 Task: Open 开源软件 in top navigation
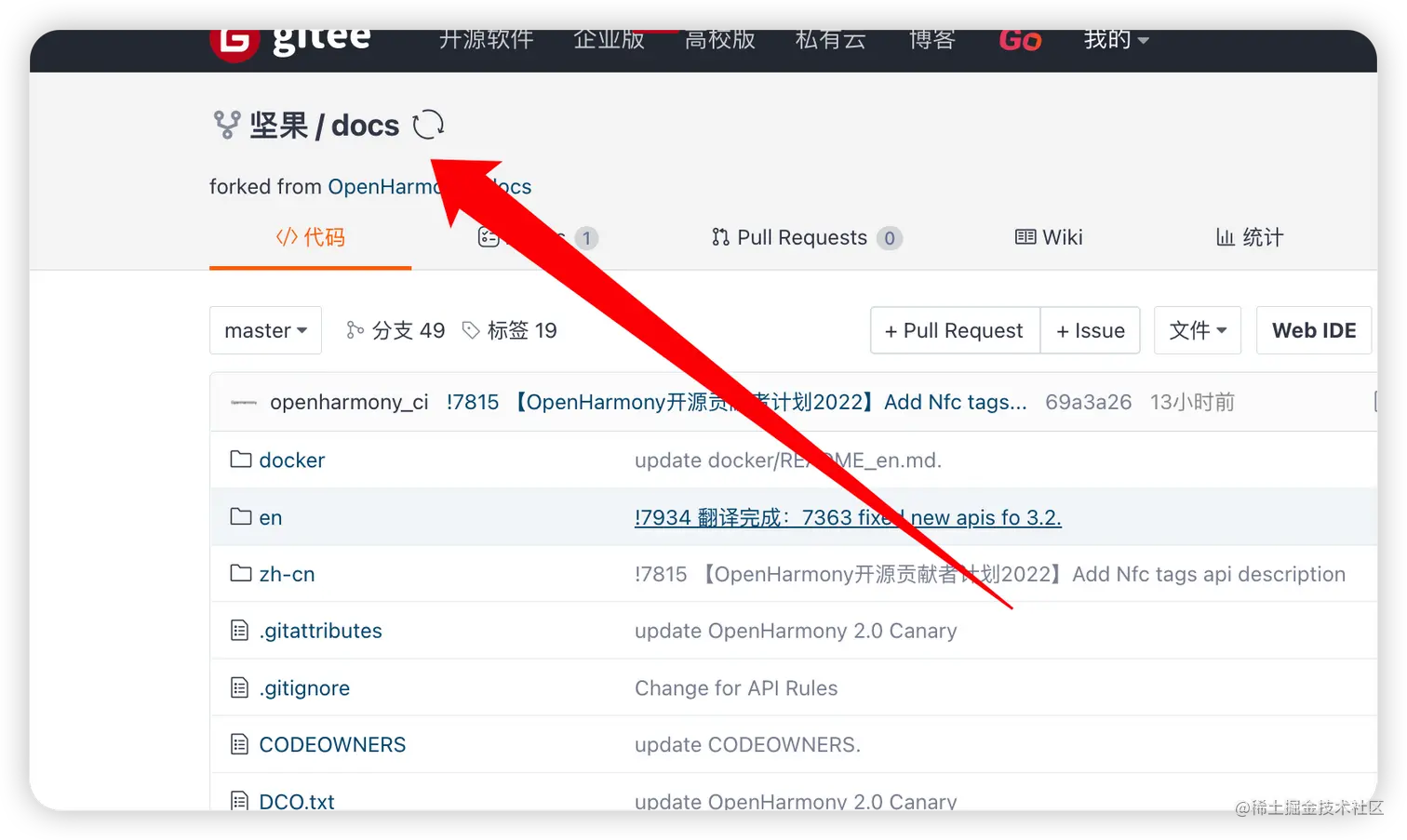point(487,40)
